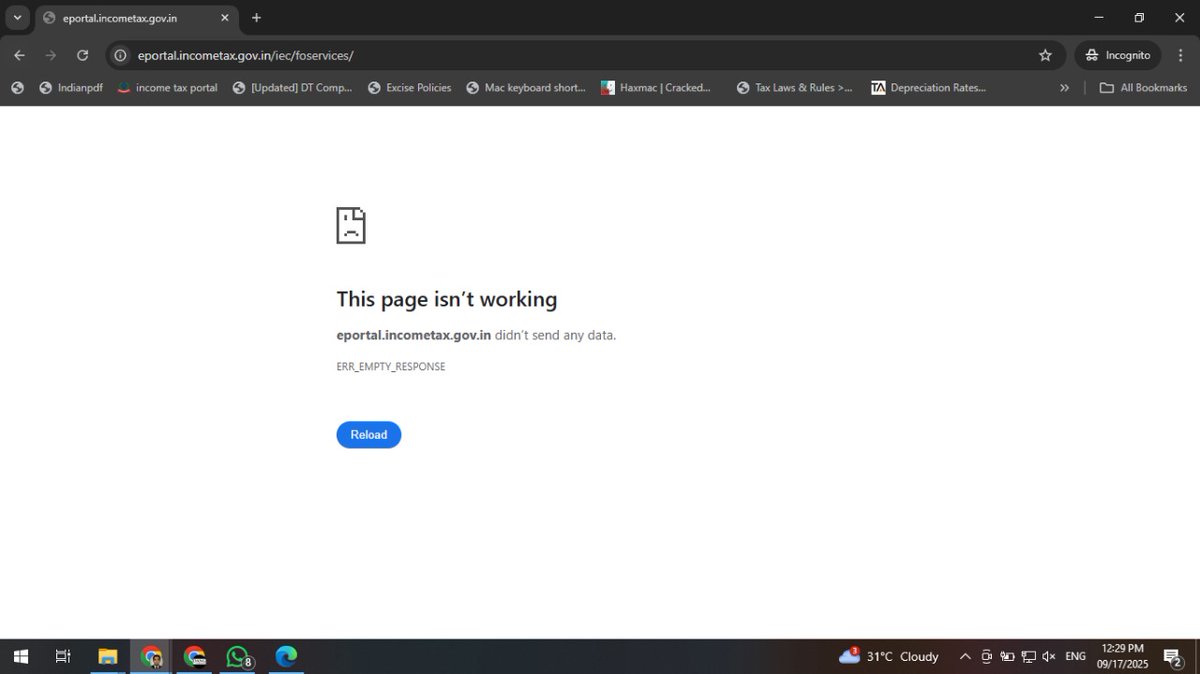The width and height of the screenshot is (1200, 674).
Task: Click the Reload button on the error page
Action: pos(368,434)
